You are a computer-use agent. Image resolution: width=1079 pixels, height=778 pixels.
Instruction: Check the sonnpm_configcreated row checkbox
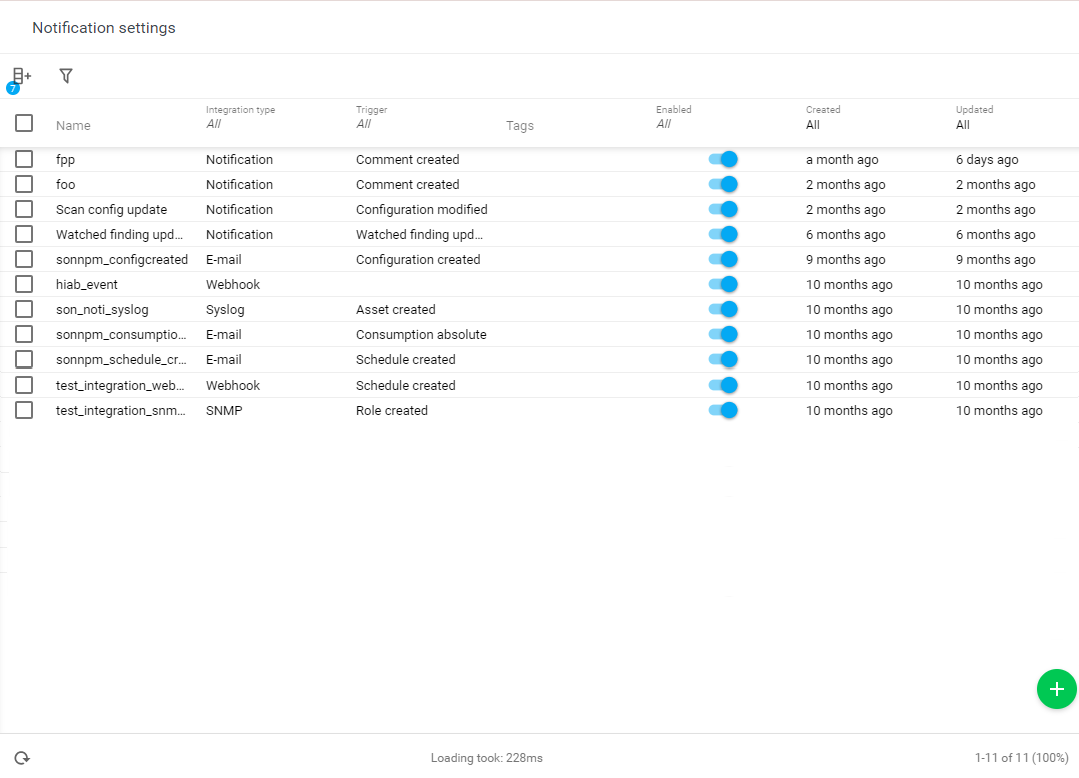pos(24,259)
